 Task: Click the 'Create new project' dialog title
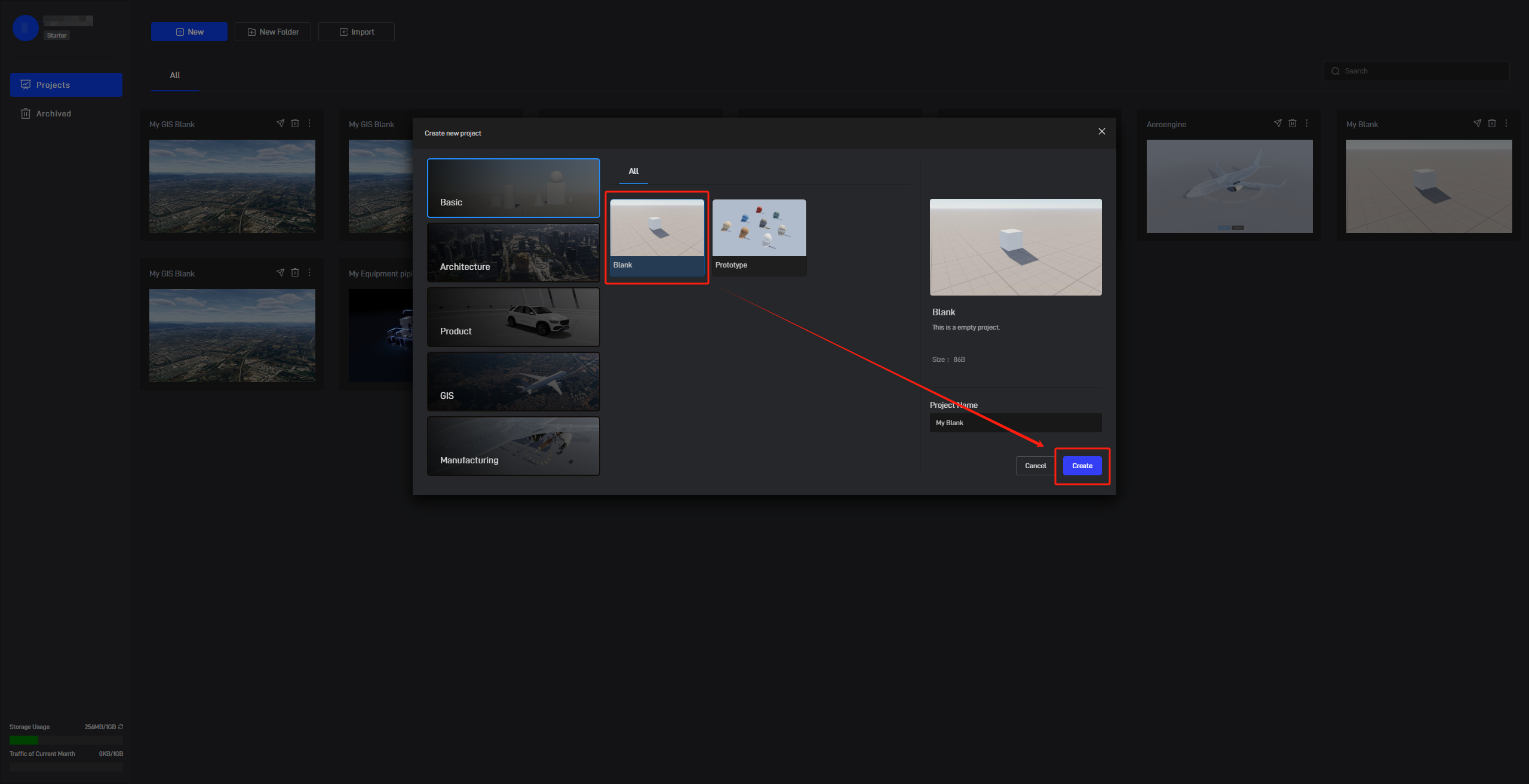tap(453, 133)
